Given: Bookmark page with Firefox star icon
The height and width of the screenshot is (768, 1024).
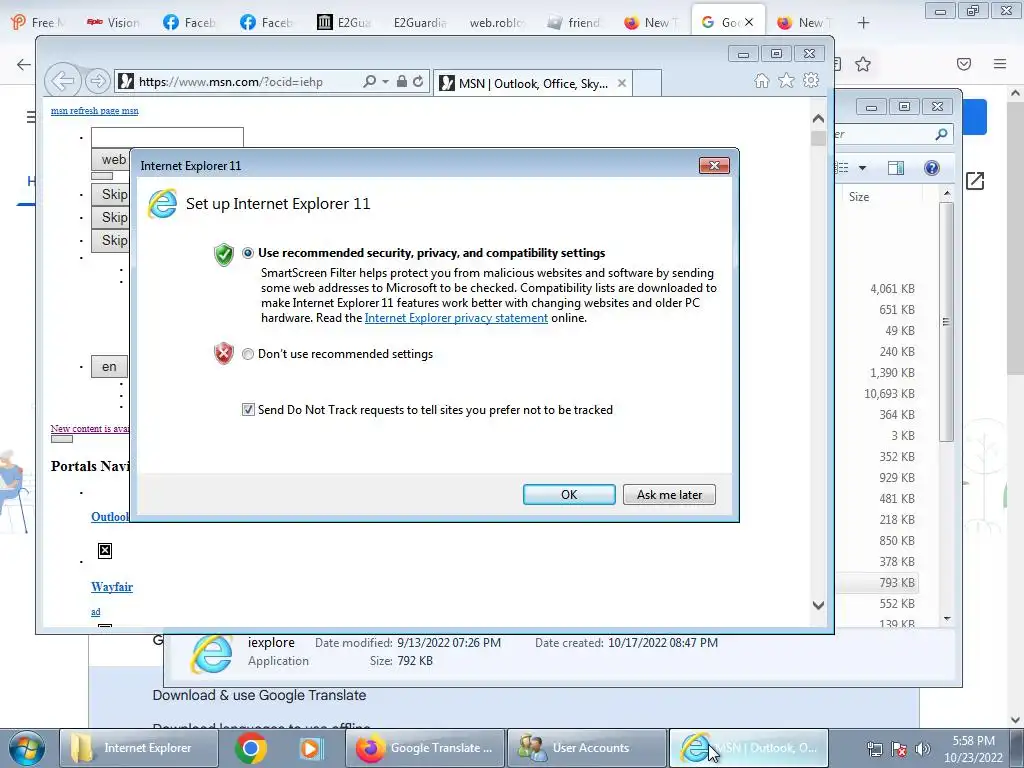Looking at the screenshot, I should click(863, 64).
